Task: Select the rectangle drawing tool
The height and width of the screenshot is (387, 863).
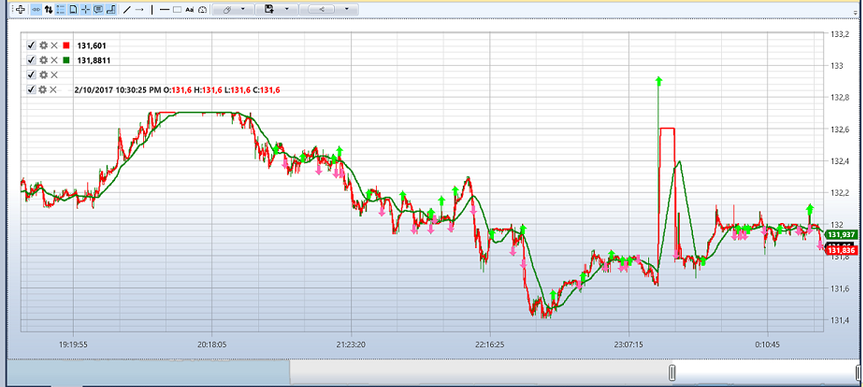Action: pos(177,9)
